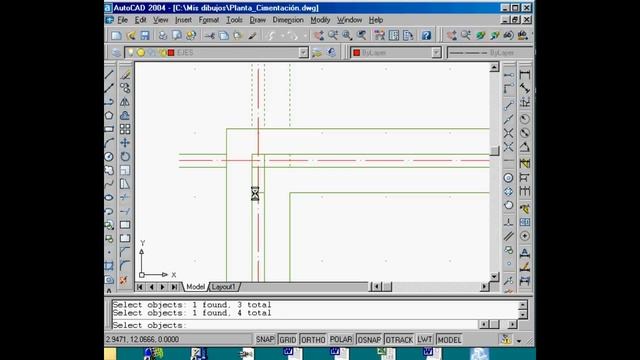Toggle LWT lineweight display
Viewport: 640px width, 360px height.
(424, 340)
